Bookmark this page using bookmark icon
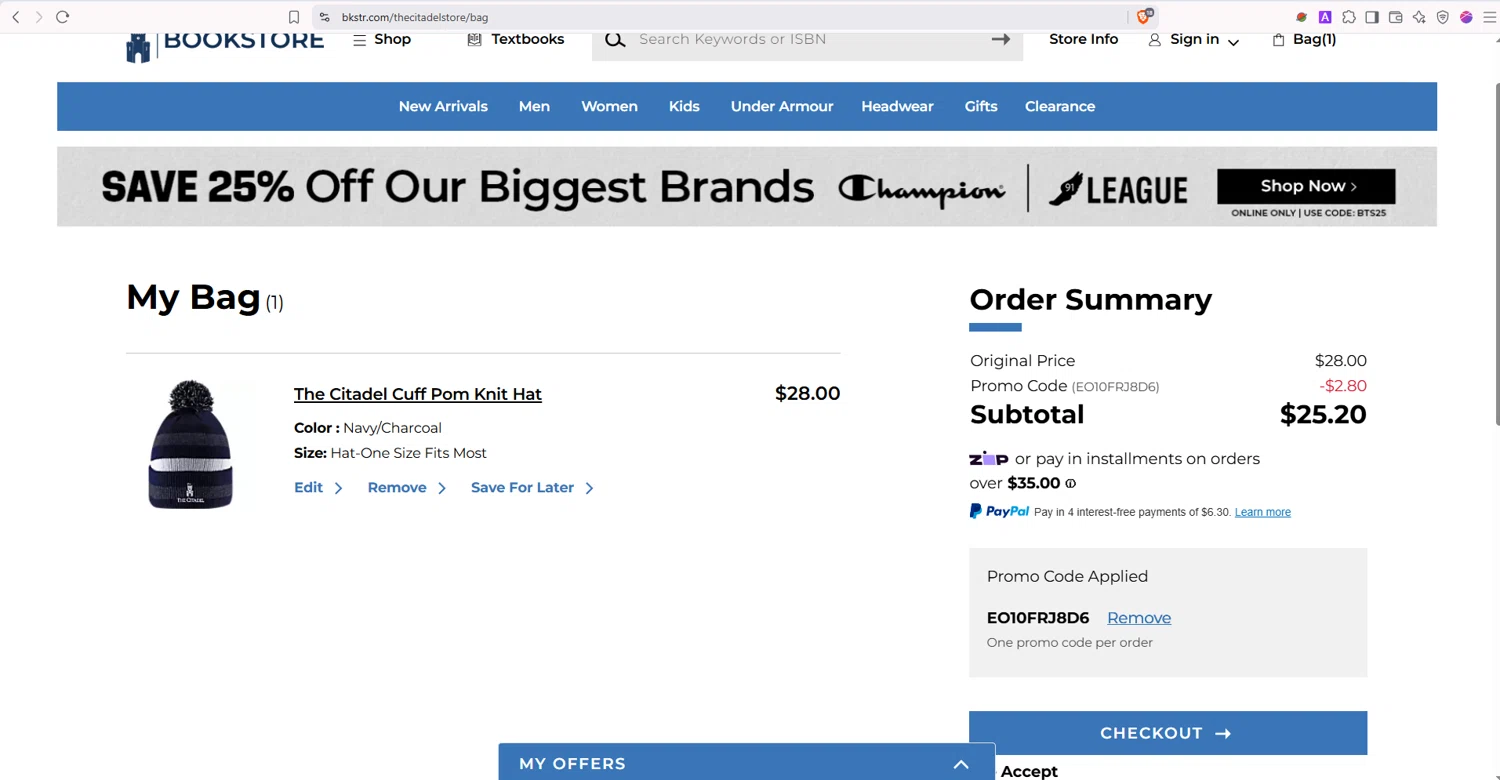1500x780 pixels. tap(294, 17)
